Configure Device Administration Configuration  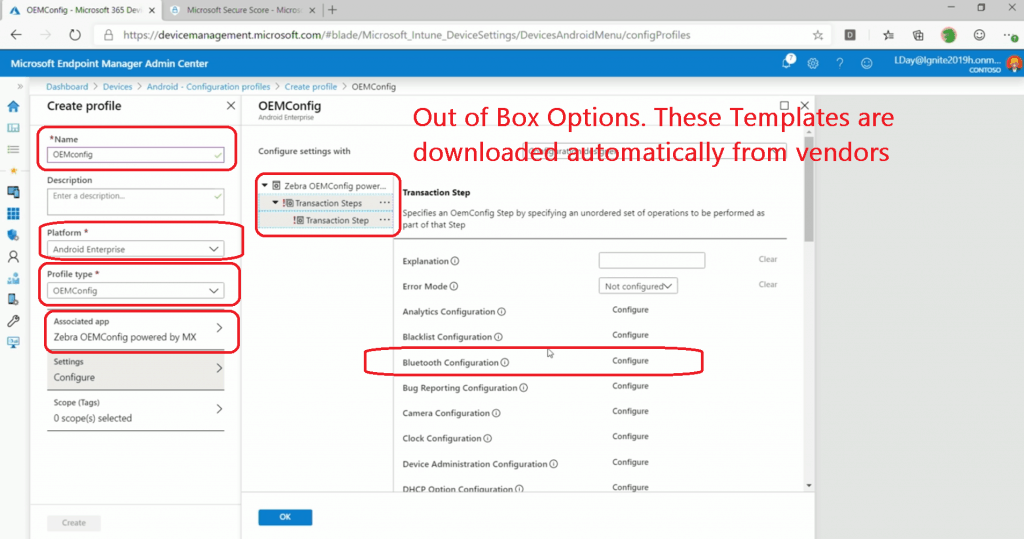(x=630, y=462)
